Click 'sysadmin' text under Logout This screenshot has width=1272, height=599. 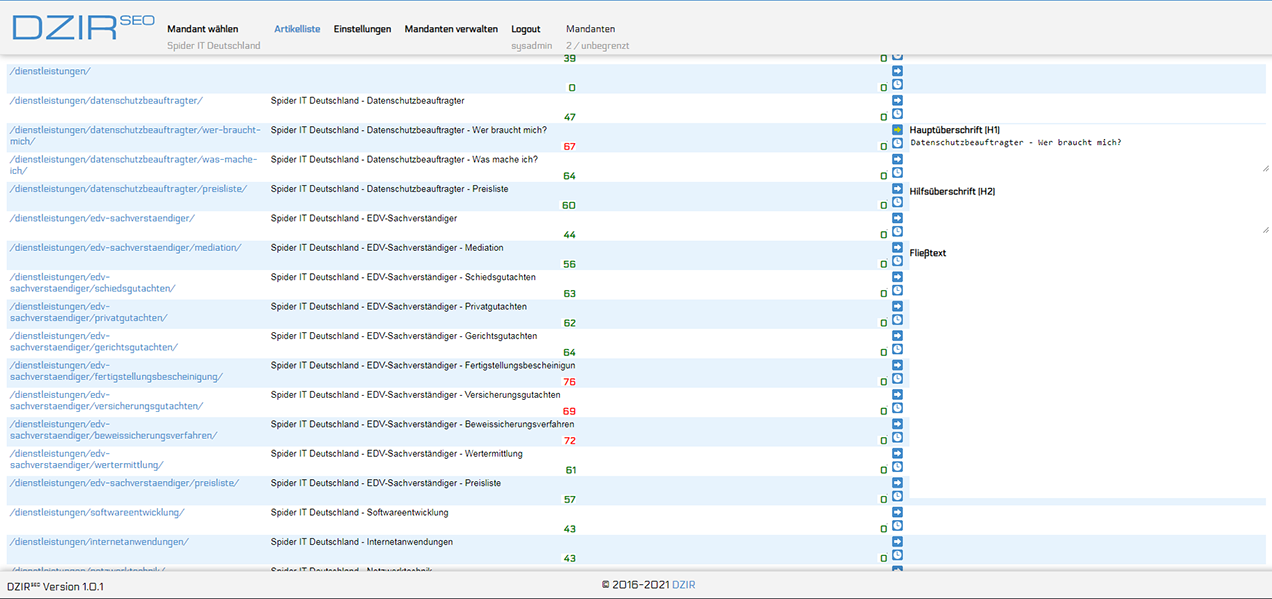tap(531, 45)
